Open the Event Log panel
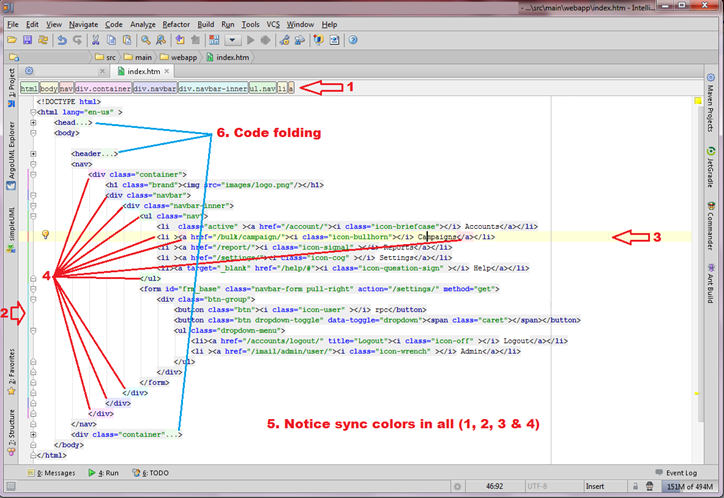The height and width of the screenshot is (498, 724). pyautogui.click(x=675, y=473)
